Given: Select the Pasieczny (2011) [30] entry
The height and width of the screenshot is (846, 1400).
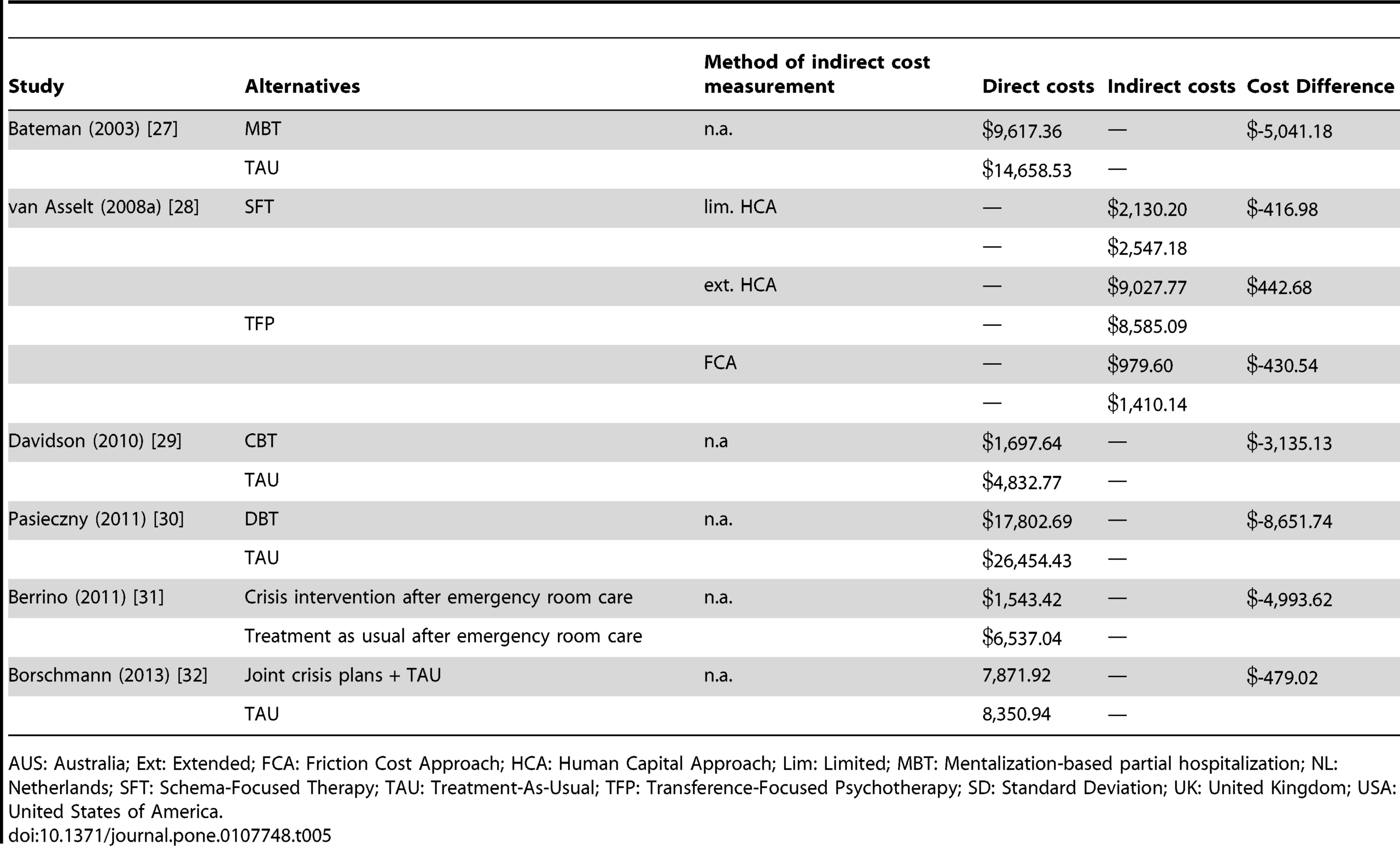Looking at the screenshot, I should 96,519.
